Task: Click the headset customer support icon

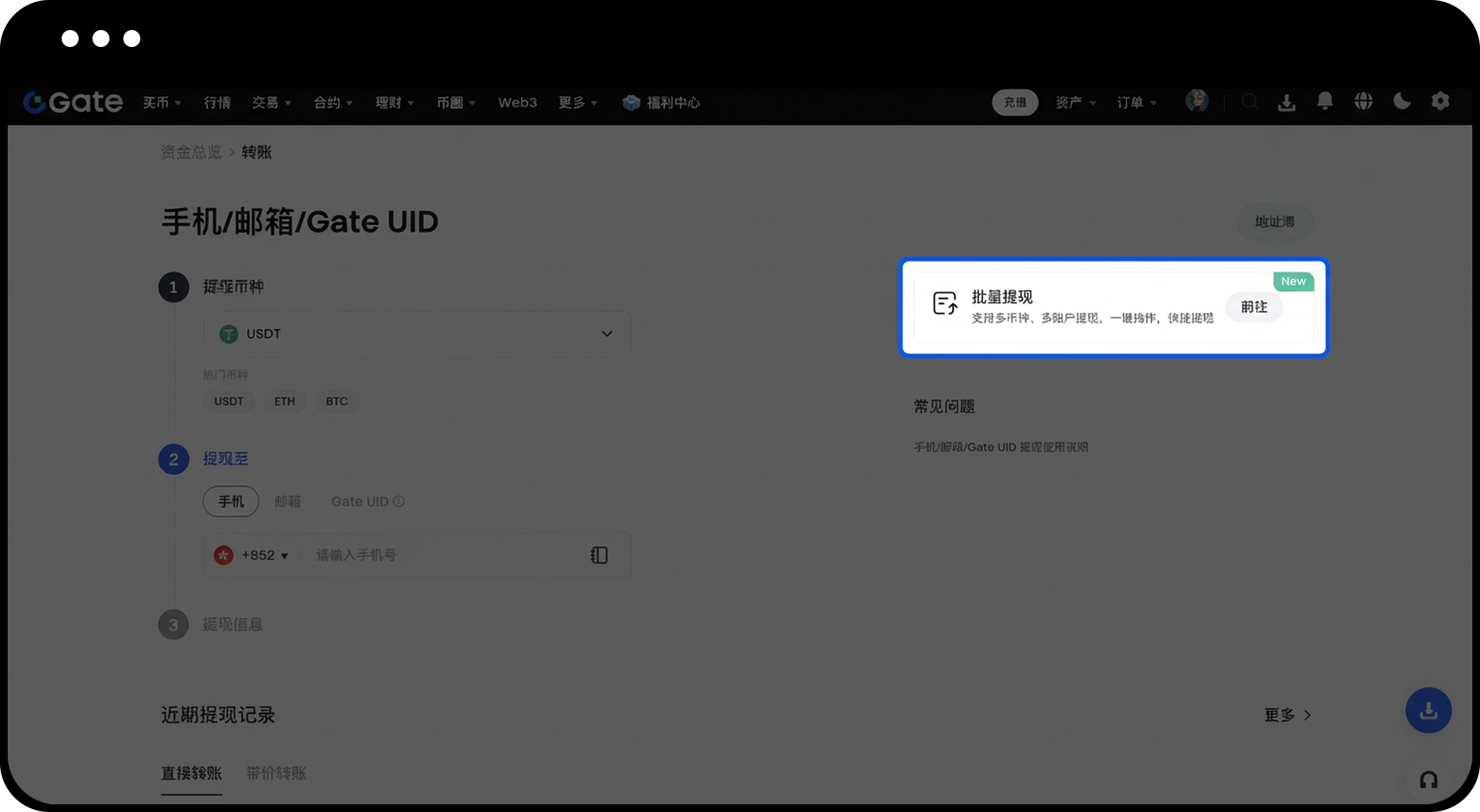Action: click(1428, 780)
